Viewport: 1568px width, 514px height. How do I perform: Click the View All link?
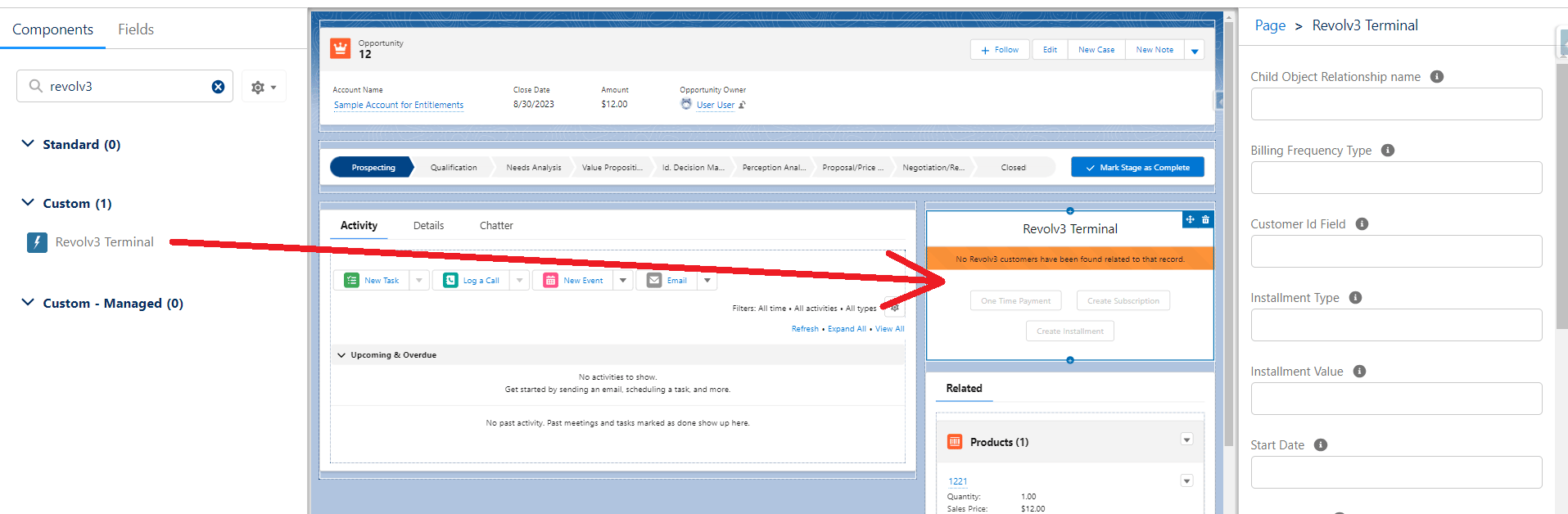[890, 329]
